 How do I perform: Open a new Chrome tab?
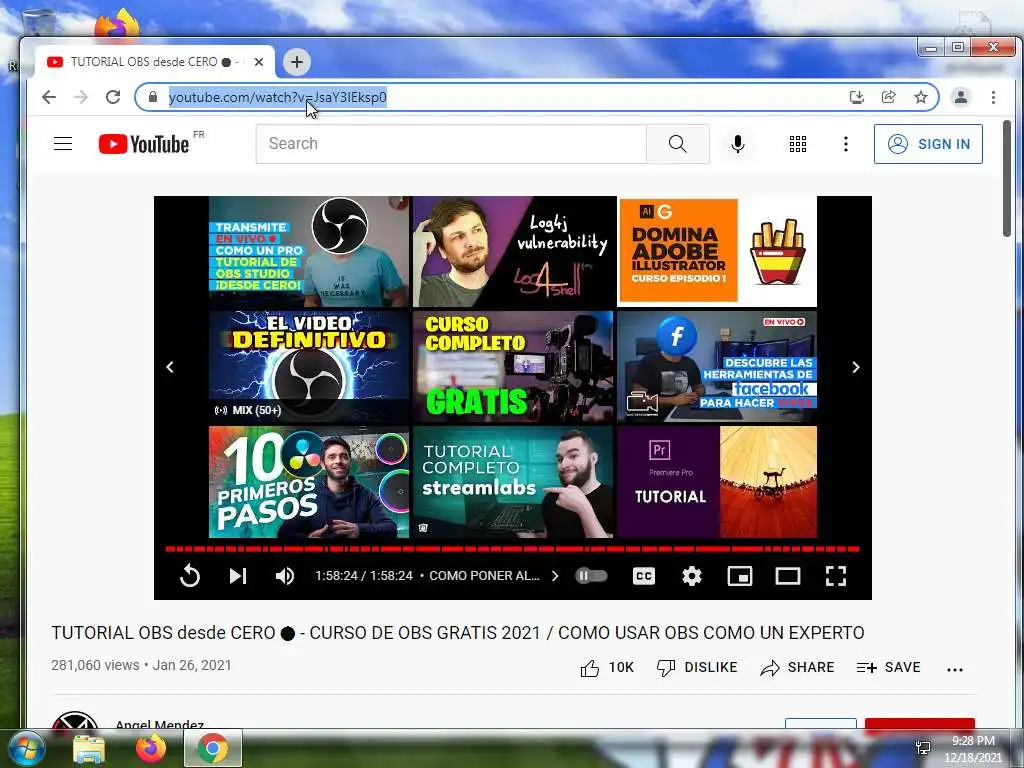click(296, 62)
